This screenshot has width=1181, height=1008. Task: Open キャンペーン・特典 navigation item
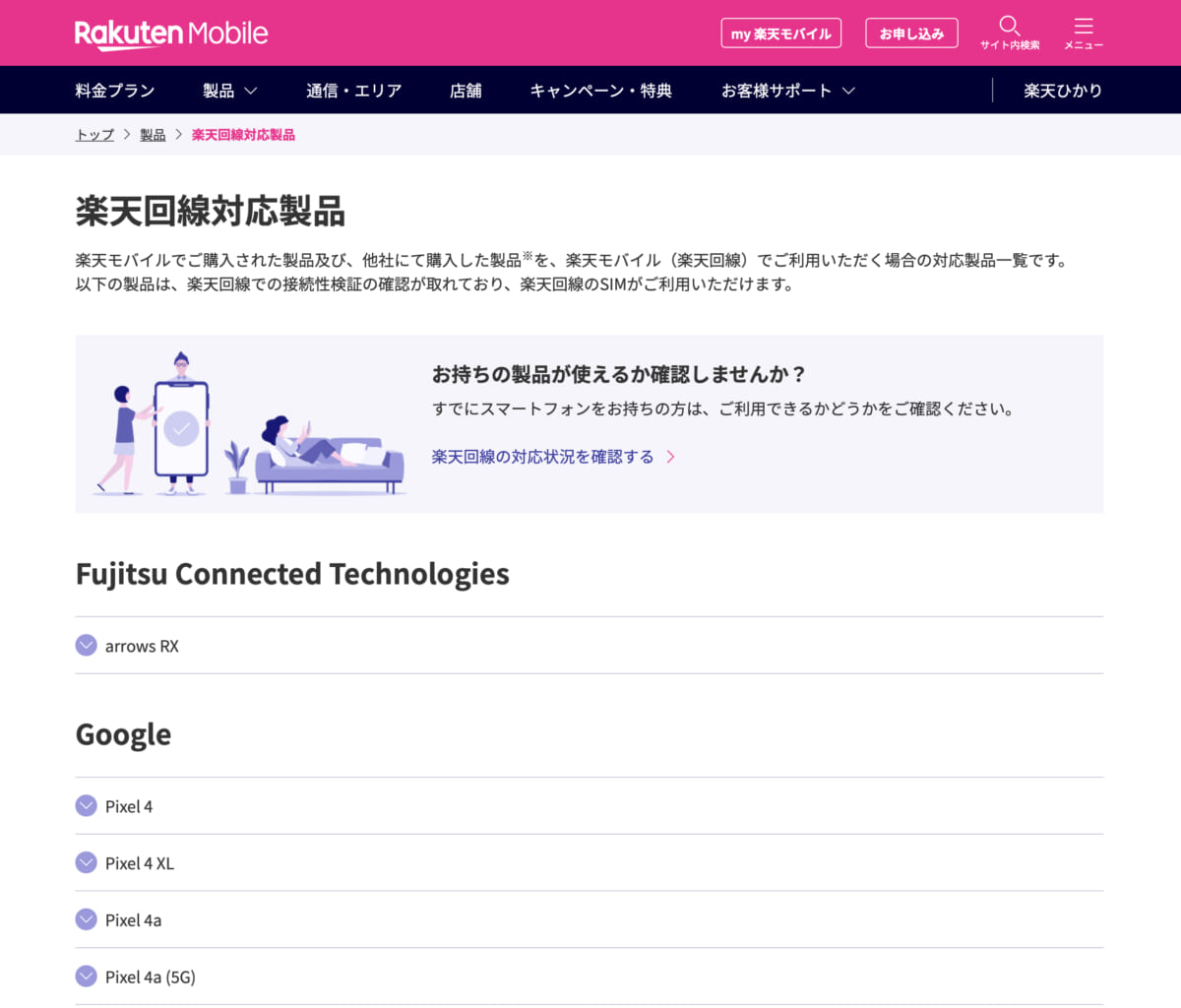600,91
